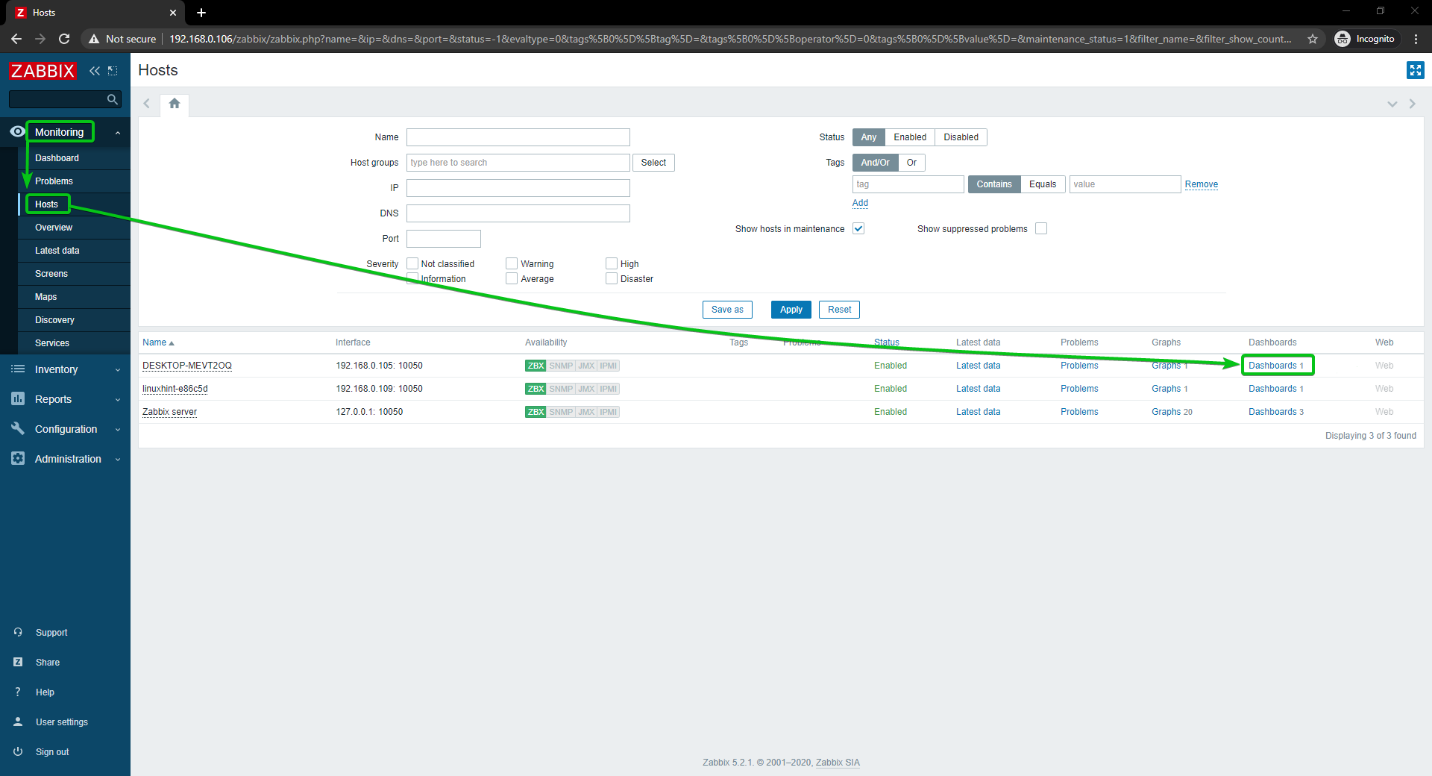Click the Reports chart icon

coord(17,399)
